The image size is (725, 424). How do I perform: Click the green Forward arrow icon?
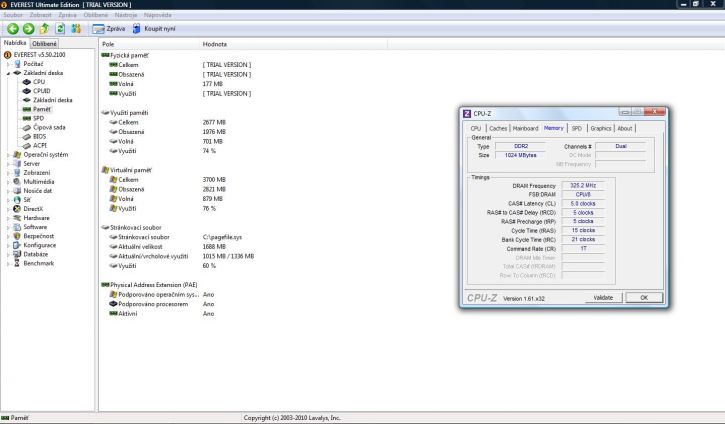click(29, 29)
